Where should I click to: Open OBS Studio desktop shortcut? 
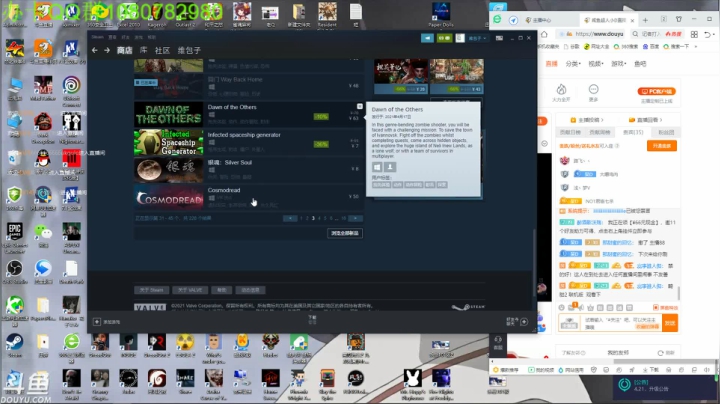point(14,271)
